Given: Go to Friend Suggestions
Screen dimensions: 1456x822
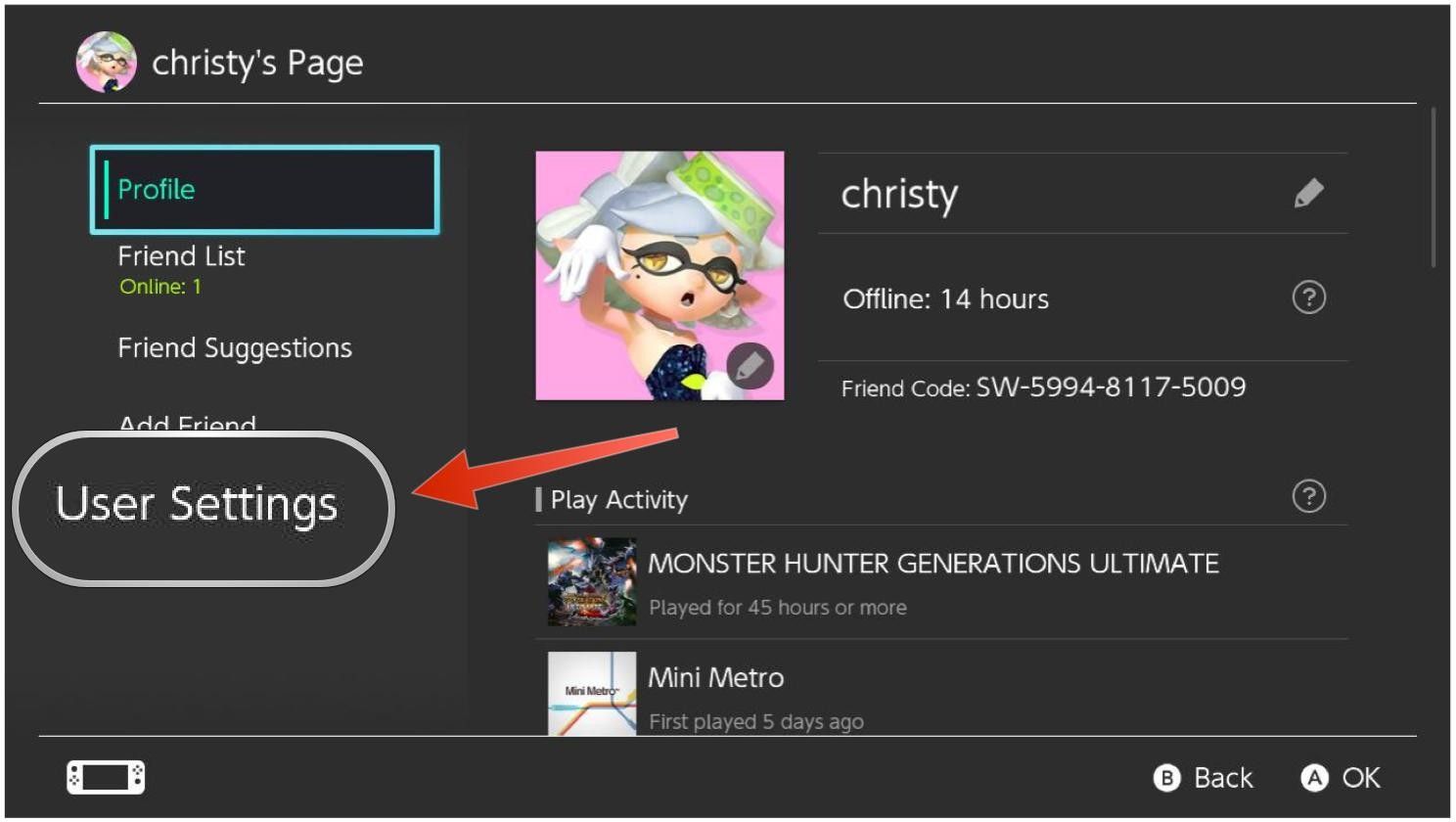Looking at the screenshot, I should tap(235, 348).
